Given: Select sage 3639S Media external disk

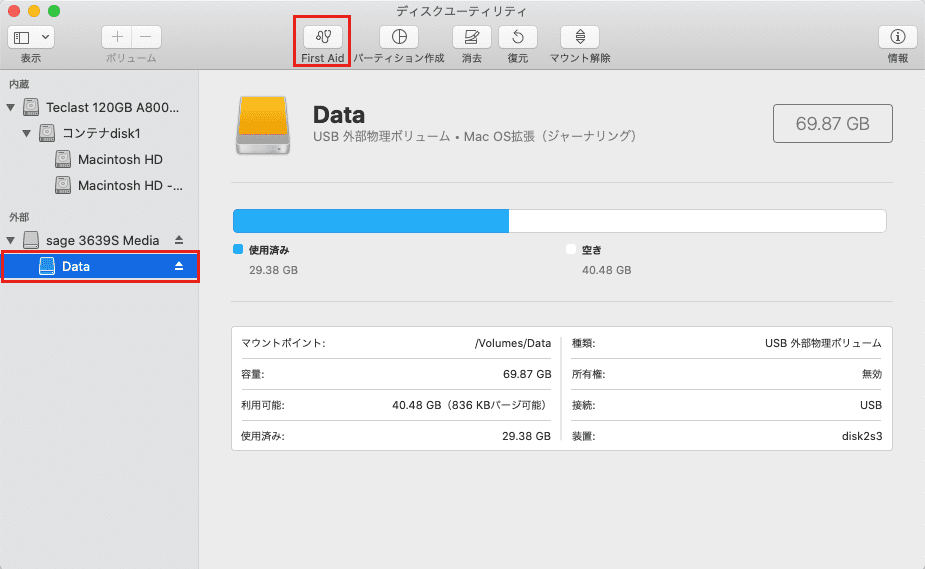Looking at the screenshot, I should (x=103, y=240).
